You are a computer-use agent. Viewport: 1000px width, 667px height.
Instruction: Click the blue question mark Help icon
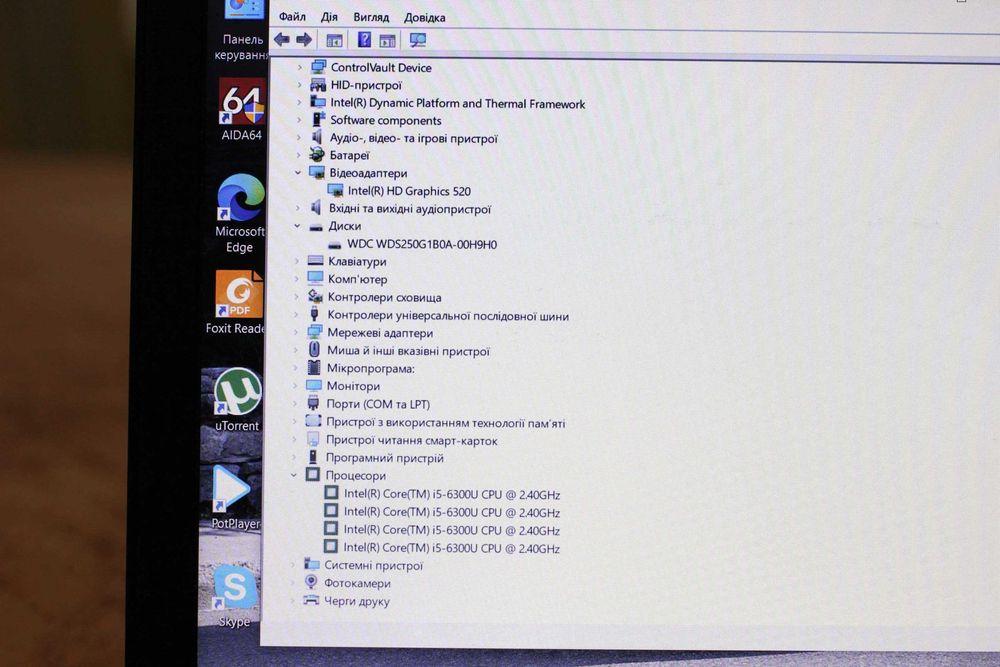pos(364,40)
